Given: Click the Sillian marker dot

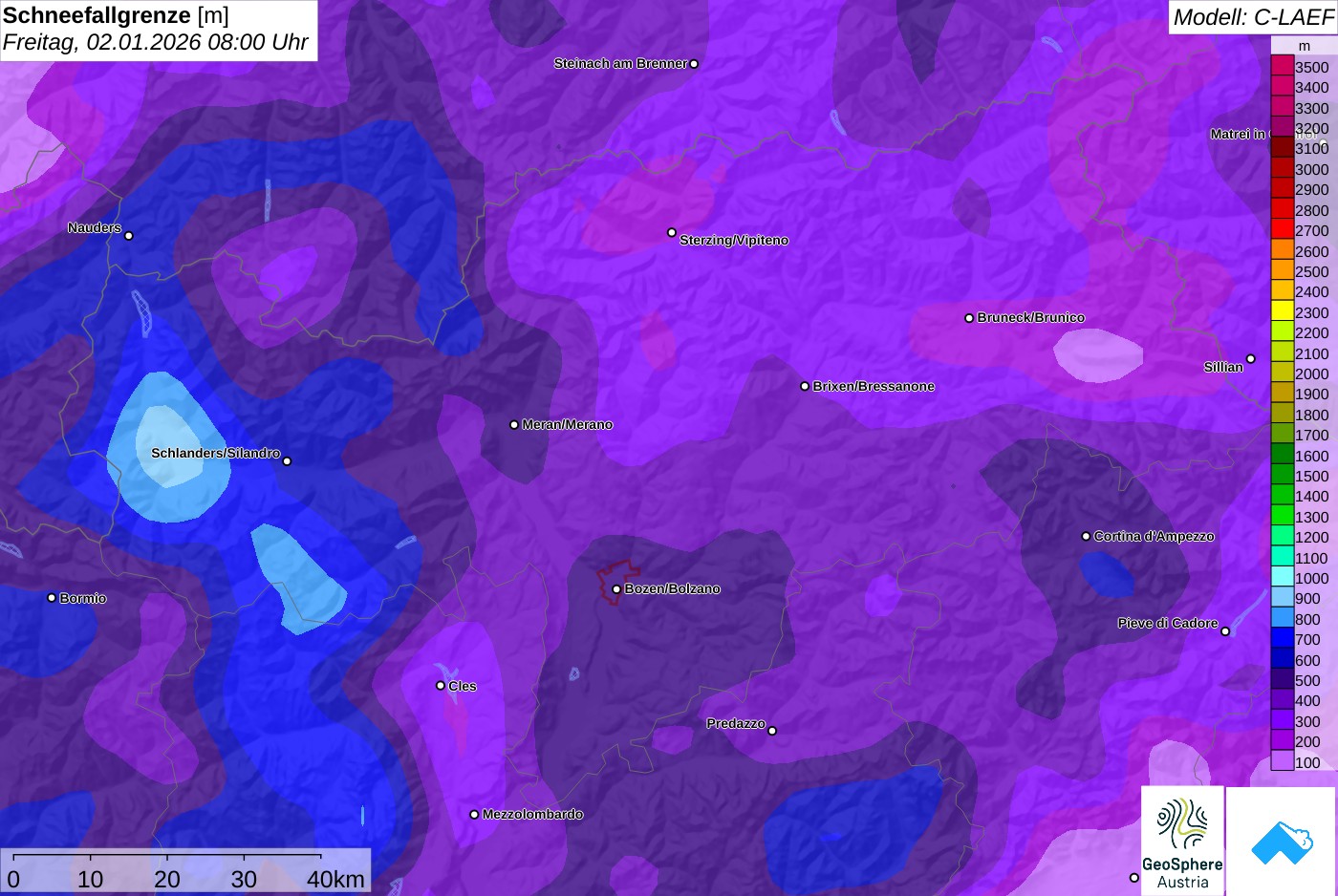Looking at the screenshot, I should pos(1250,359).
